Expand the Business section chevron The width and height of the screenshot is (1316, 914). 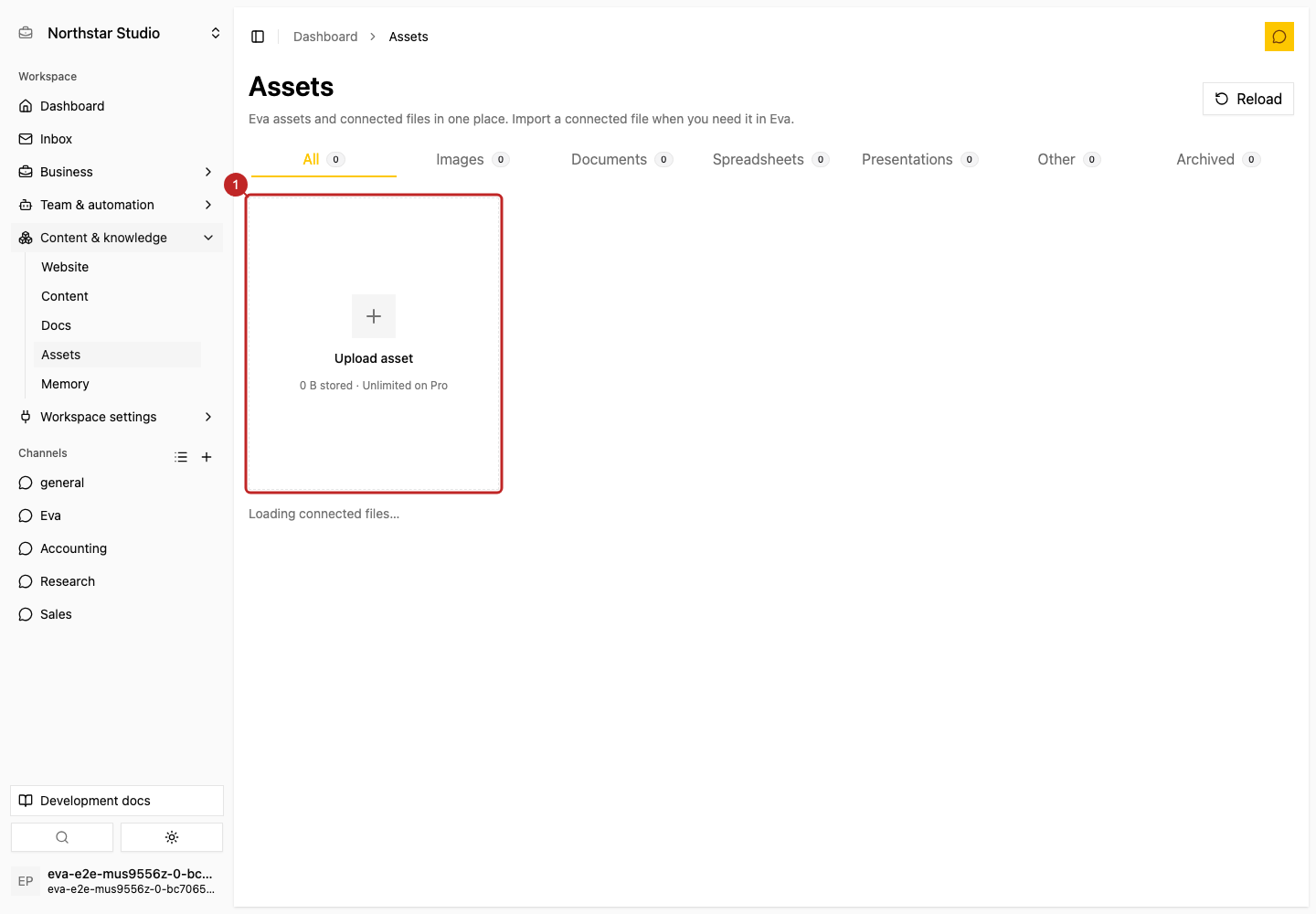pyautogui.click(x=208, y=172)
